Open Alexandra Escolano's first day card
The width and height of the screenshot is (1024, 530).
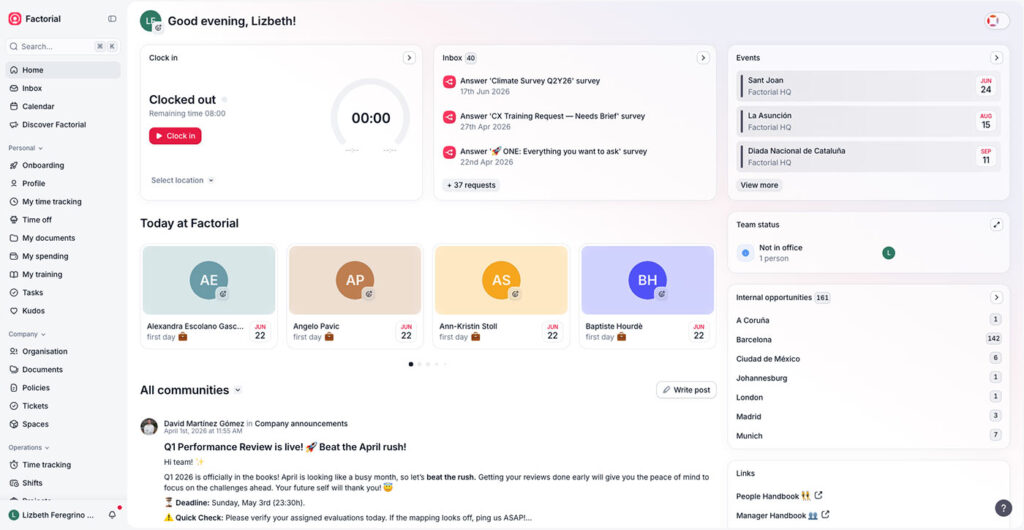point(209,296)
